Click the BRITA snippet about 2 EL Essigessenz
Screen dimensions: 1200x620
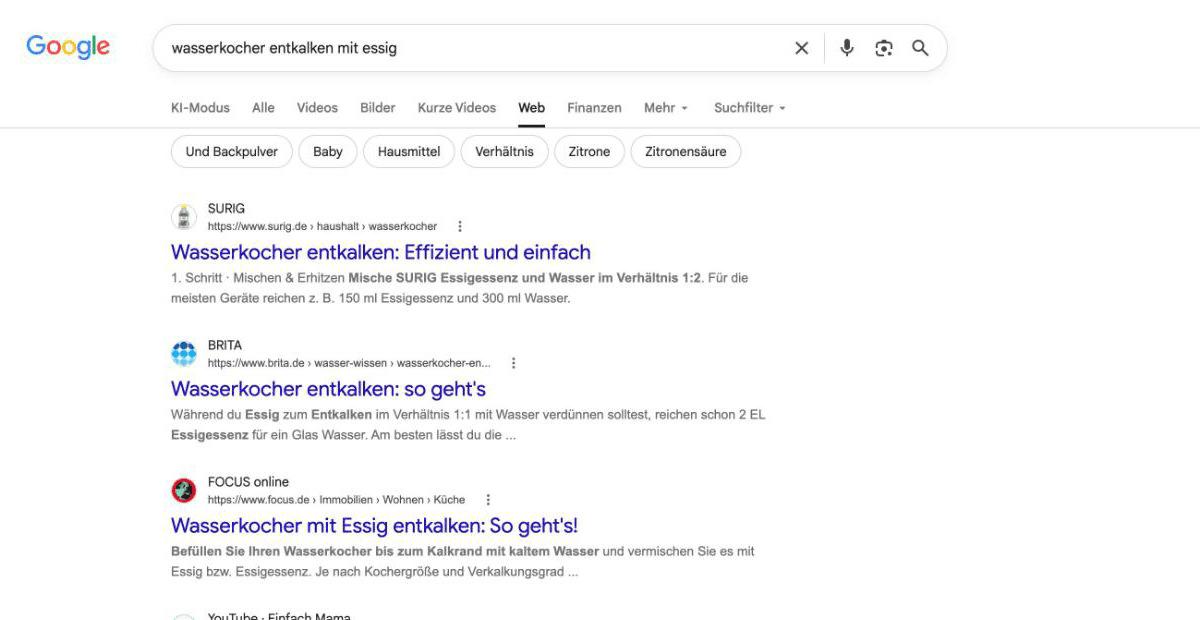(468, 425)
